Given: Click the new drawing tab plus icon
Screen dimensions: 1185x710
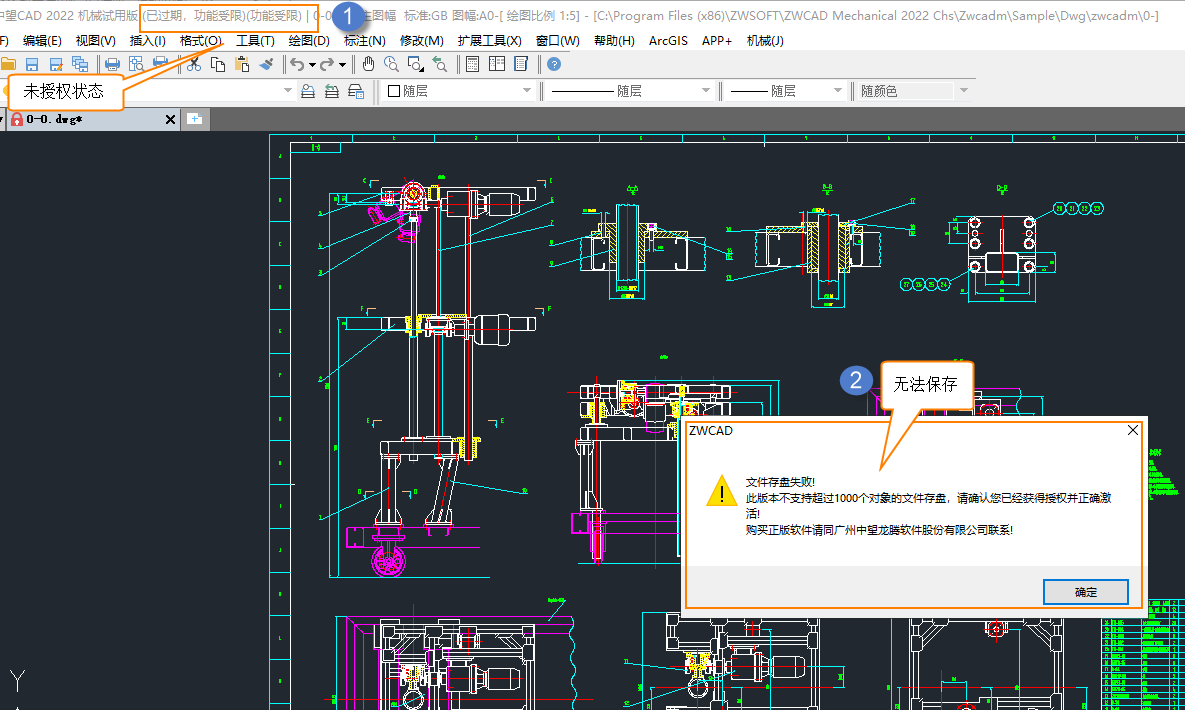Looking at the screenshot, I should point(195,119).
